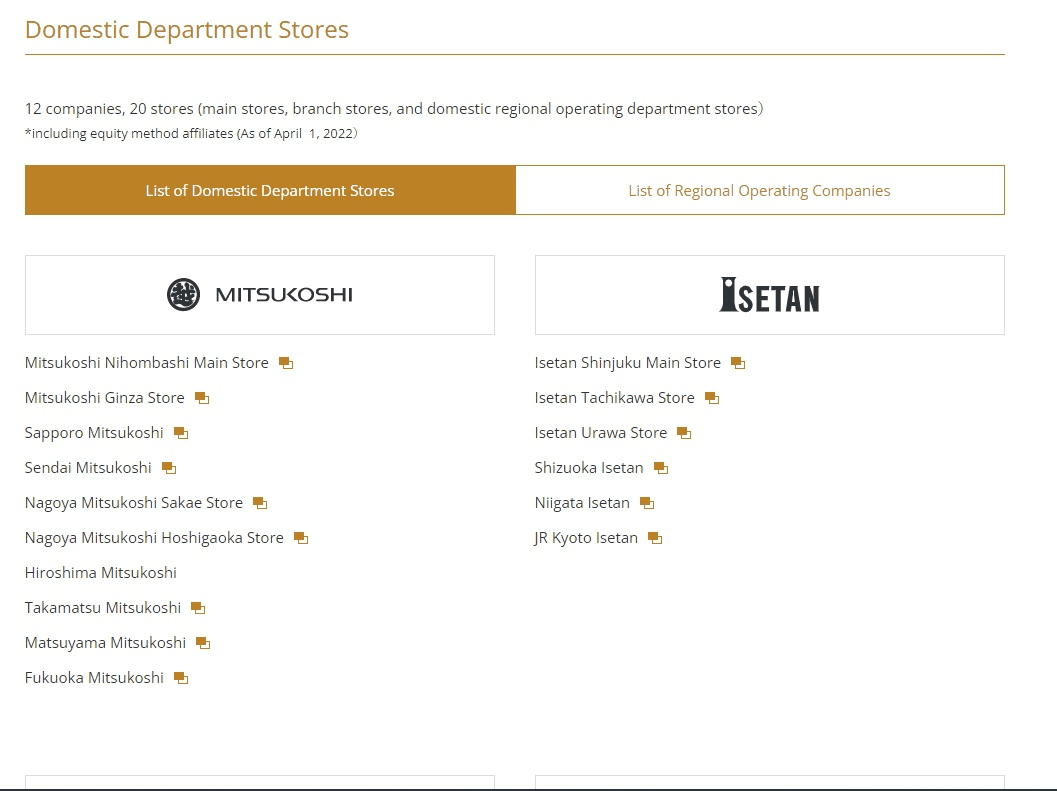1057x791 pixels.
Task: Select List of Domestic Department Stores tab
Action: point(270,190)
